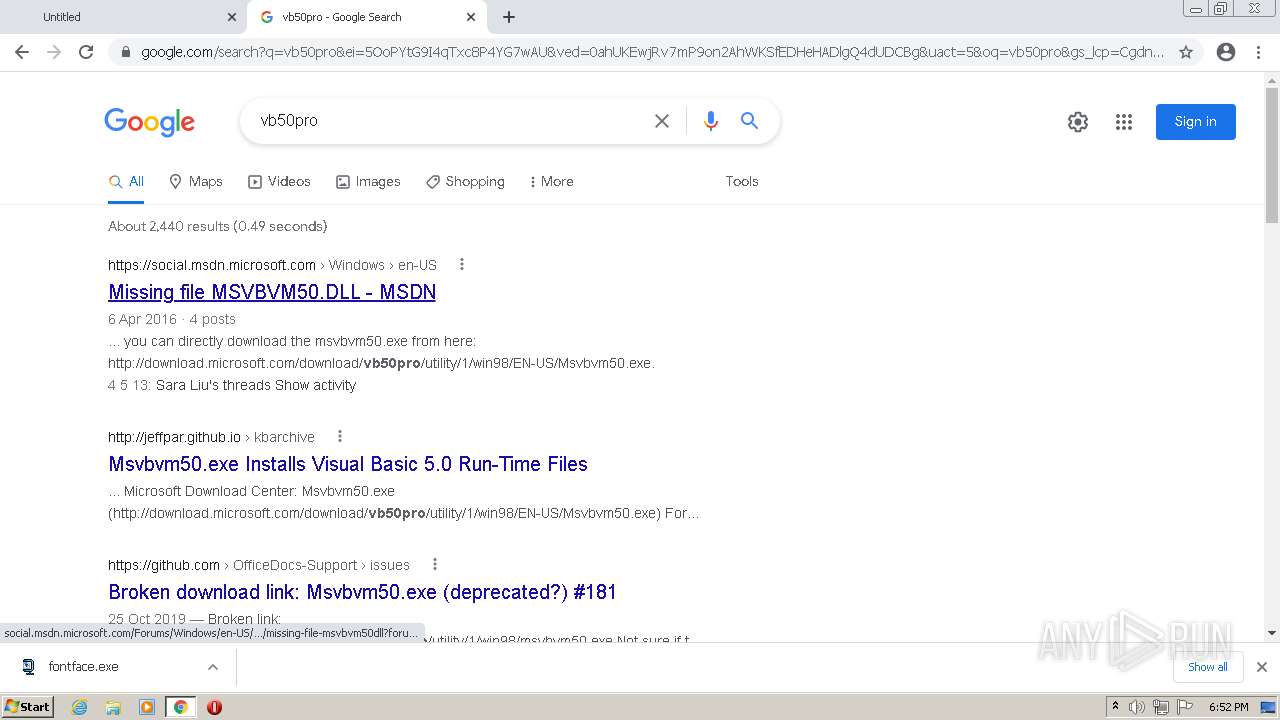Open options for the github.com result

click(x=435, y=565)
